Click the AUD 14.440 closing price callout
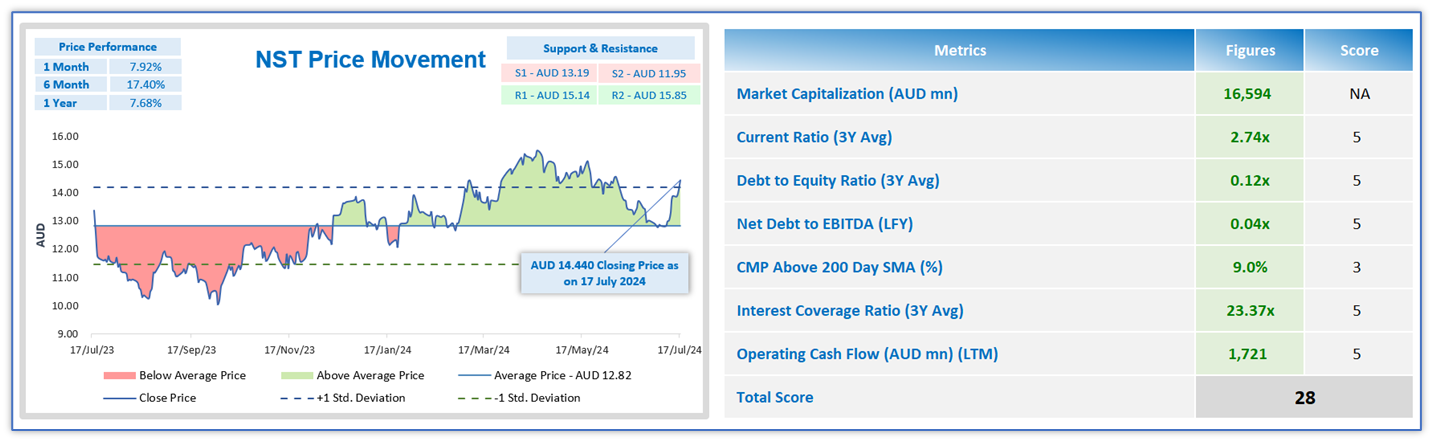The height and width of the screenshot is (442, 1433). click(604, 273)
